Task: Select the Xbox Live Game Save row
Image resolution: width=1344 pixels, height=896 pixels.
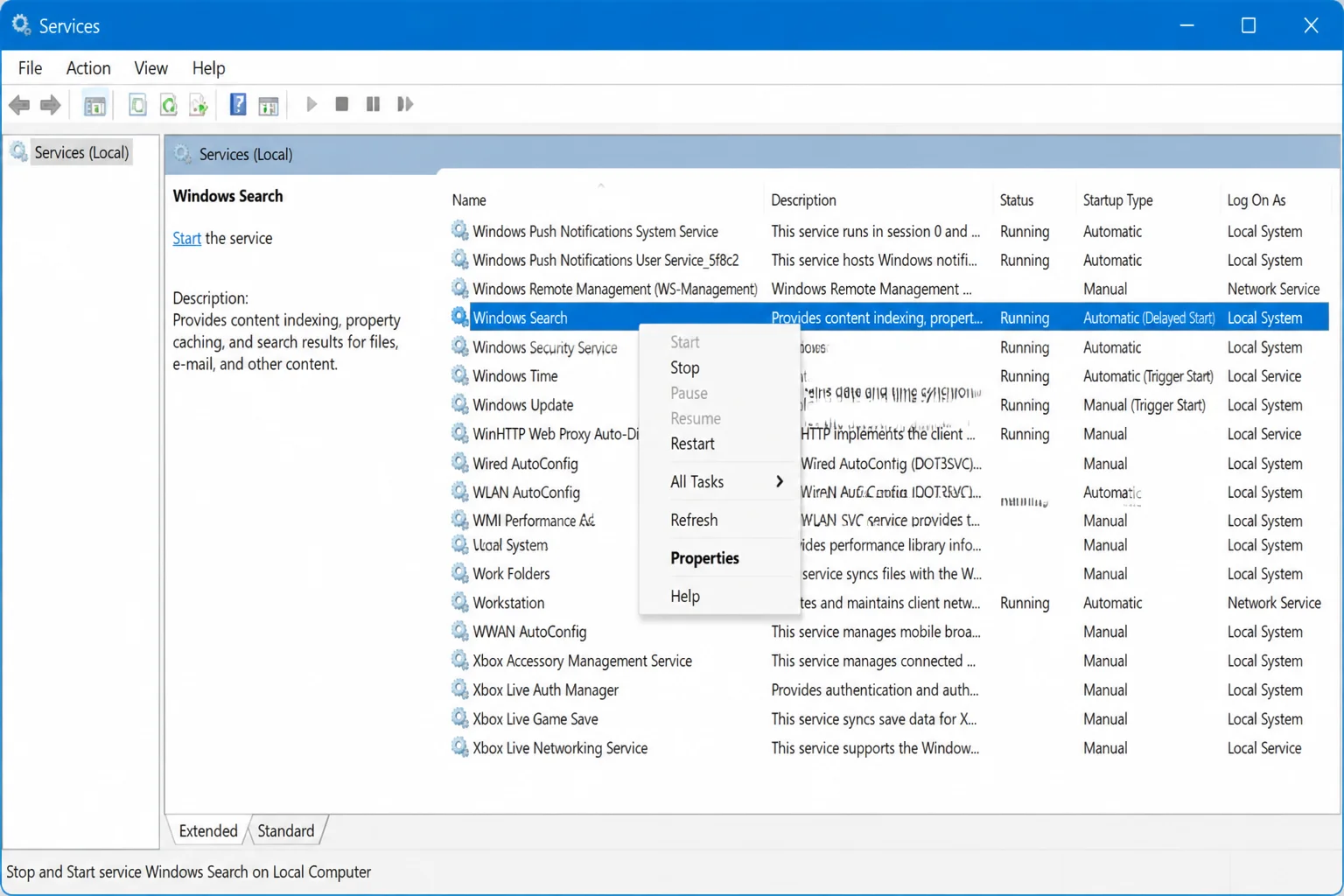Action: 888,718
